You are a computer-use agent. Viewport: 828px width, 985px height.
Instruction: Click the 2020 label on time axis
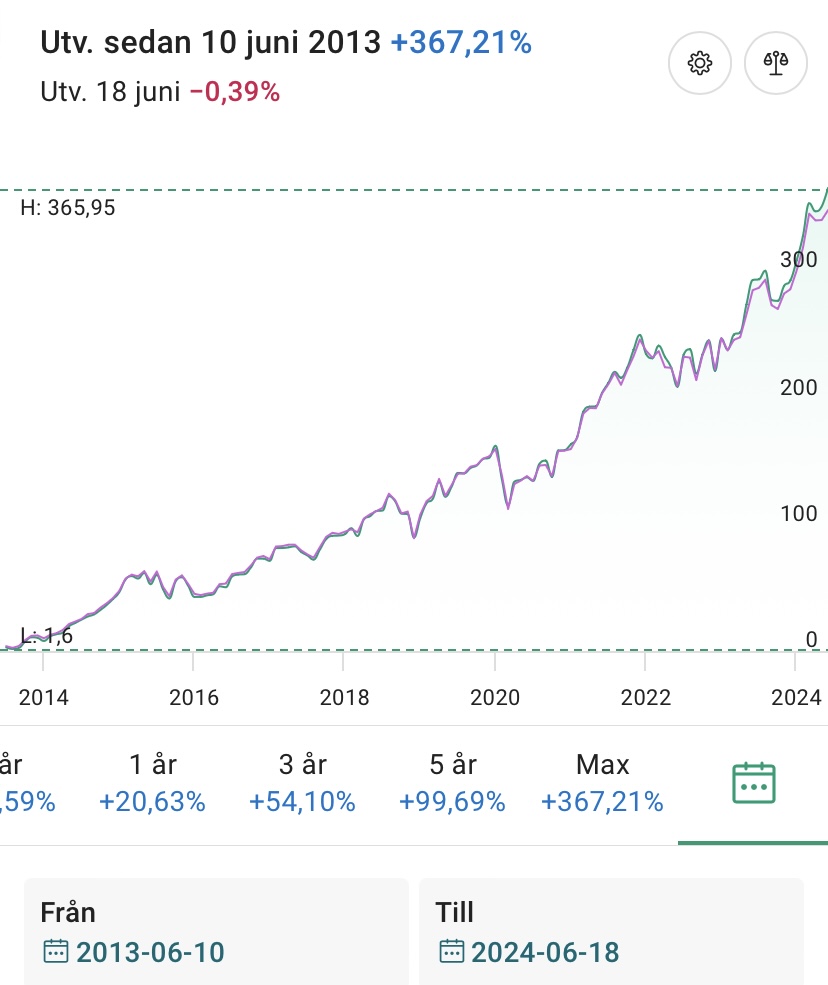click(495, 697)
